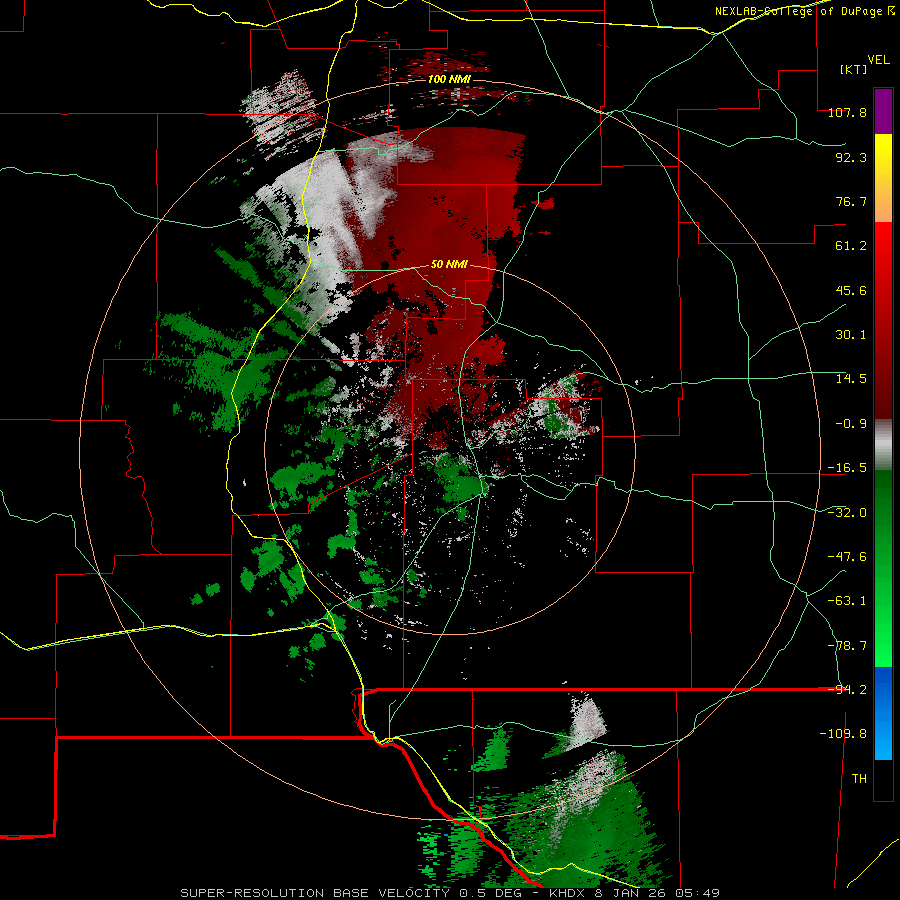Click the -32.0 velocity scale value
The width and height of the screenshot is (900, 900).
(x=847, y=513)
